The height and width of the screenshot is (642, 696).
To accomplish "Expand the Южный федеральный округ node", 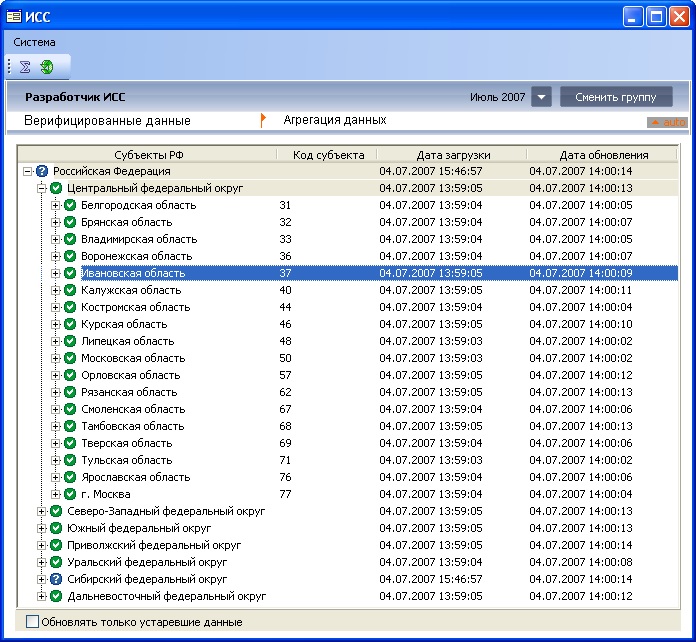I will pos(42,528).
